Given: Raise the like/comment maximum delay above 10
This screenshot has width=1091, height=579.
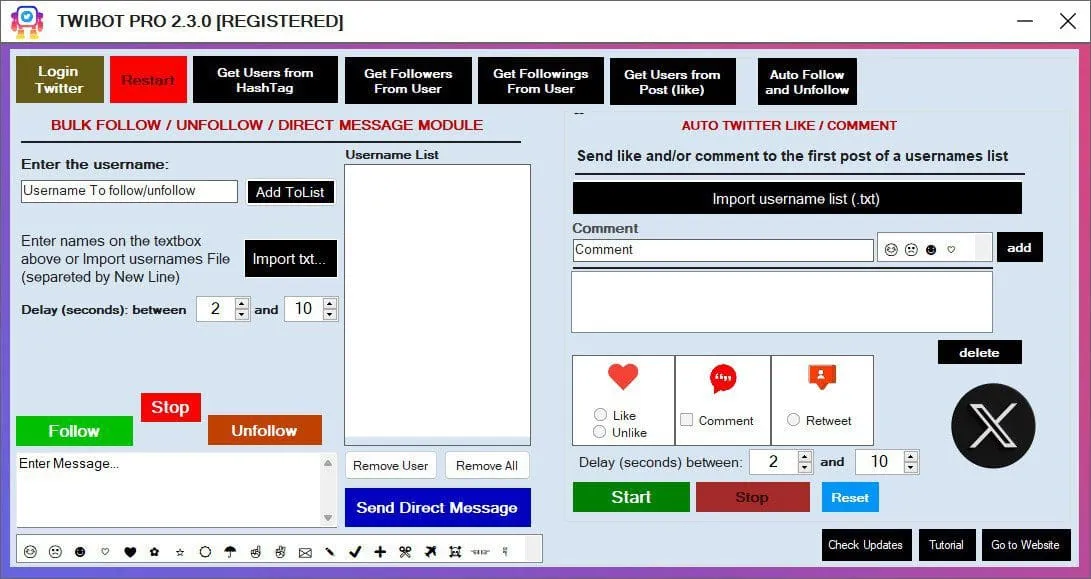Looking at the screenshot, I should click(x=910, y=456).
